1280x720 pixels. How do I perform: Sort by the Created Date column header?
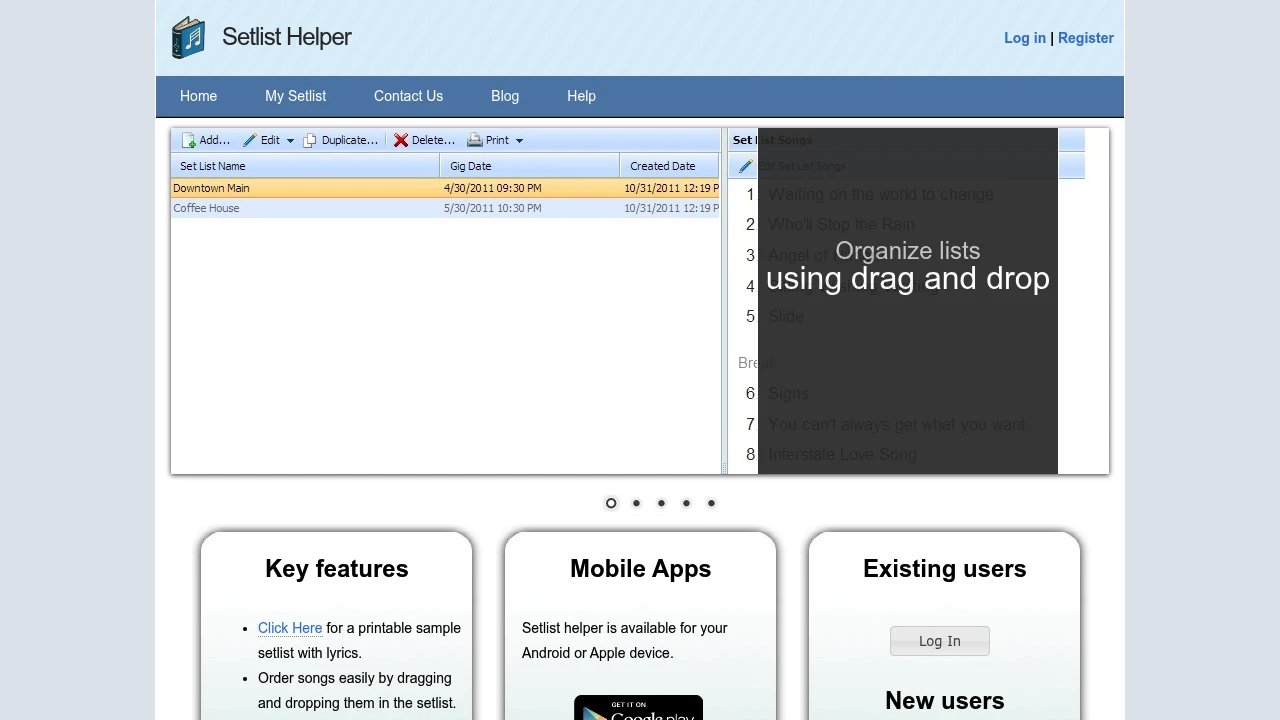670,166
